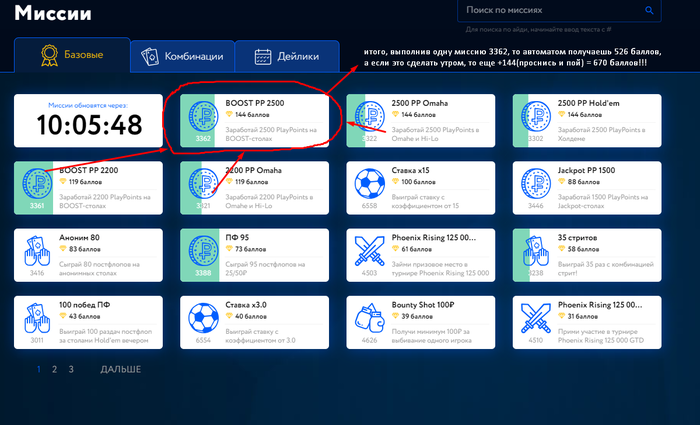
Task: Focus the mission search field
Action: coord(559,10)
